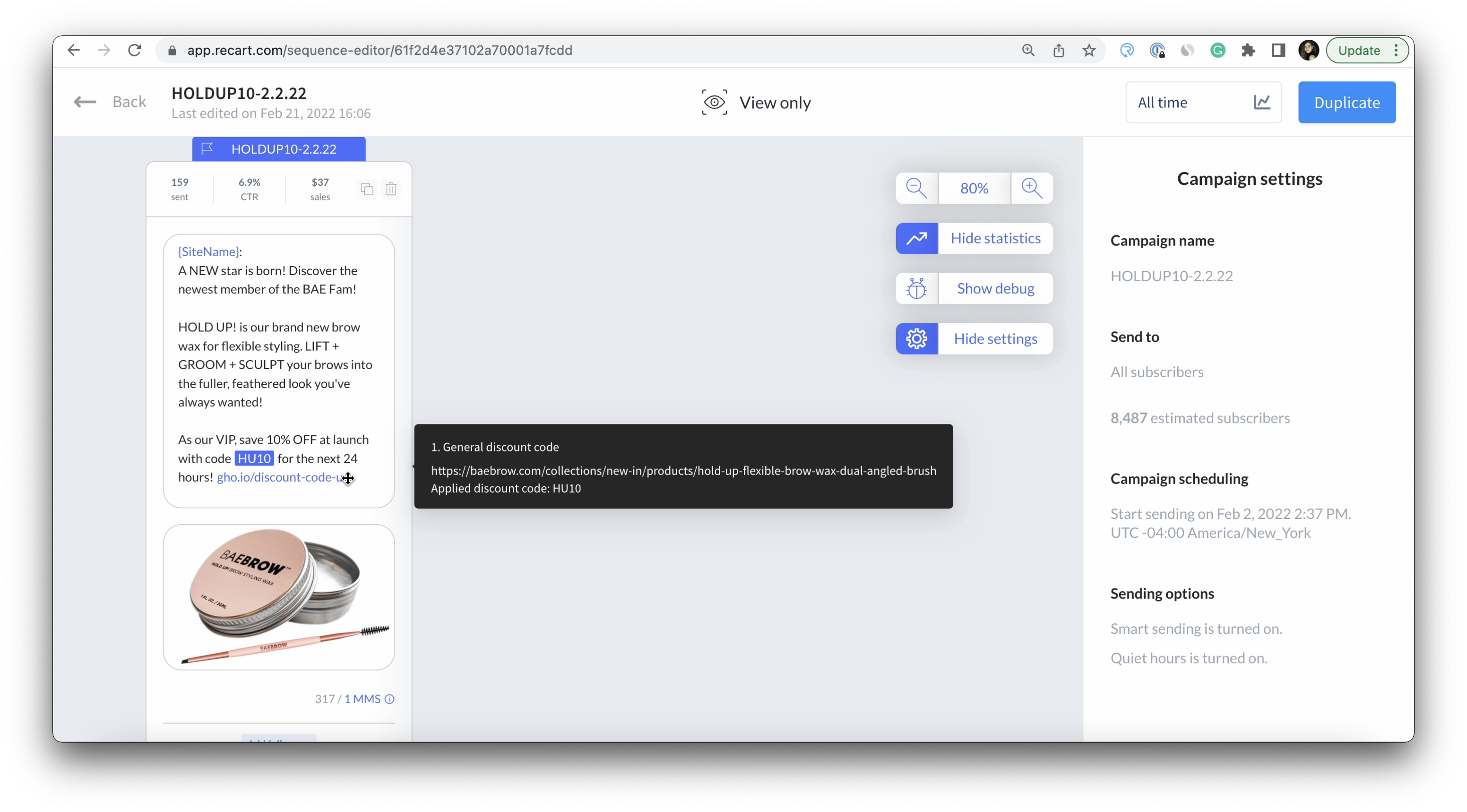
Task: Open the blue swirl browser extension
Action: tap(1126, 50)
